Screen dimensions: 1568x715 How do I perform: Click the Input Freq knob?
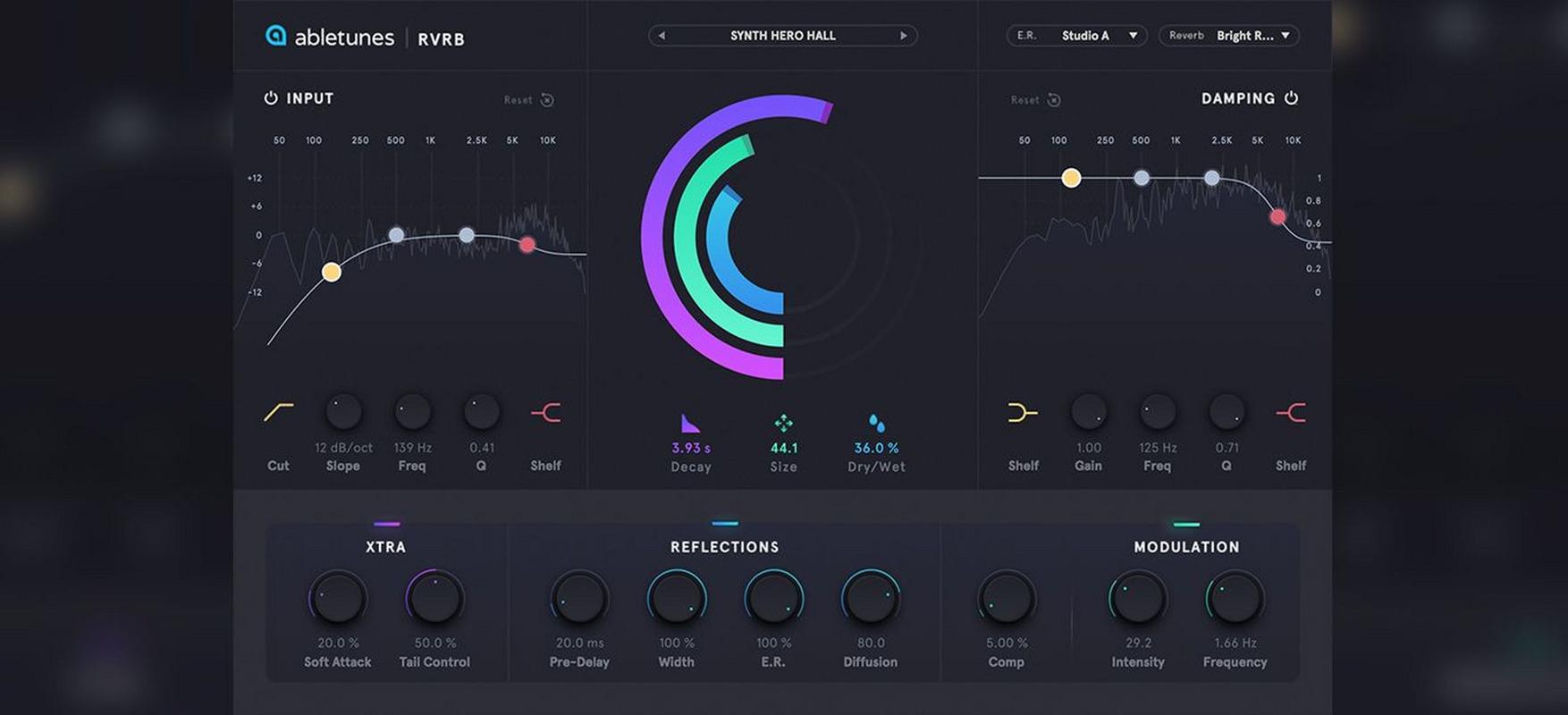pyautogui.click(x=412, y=412)
